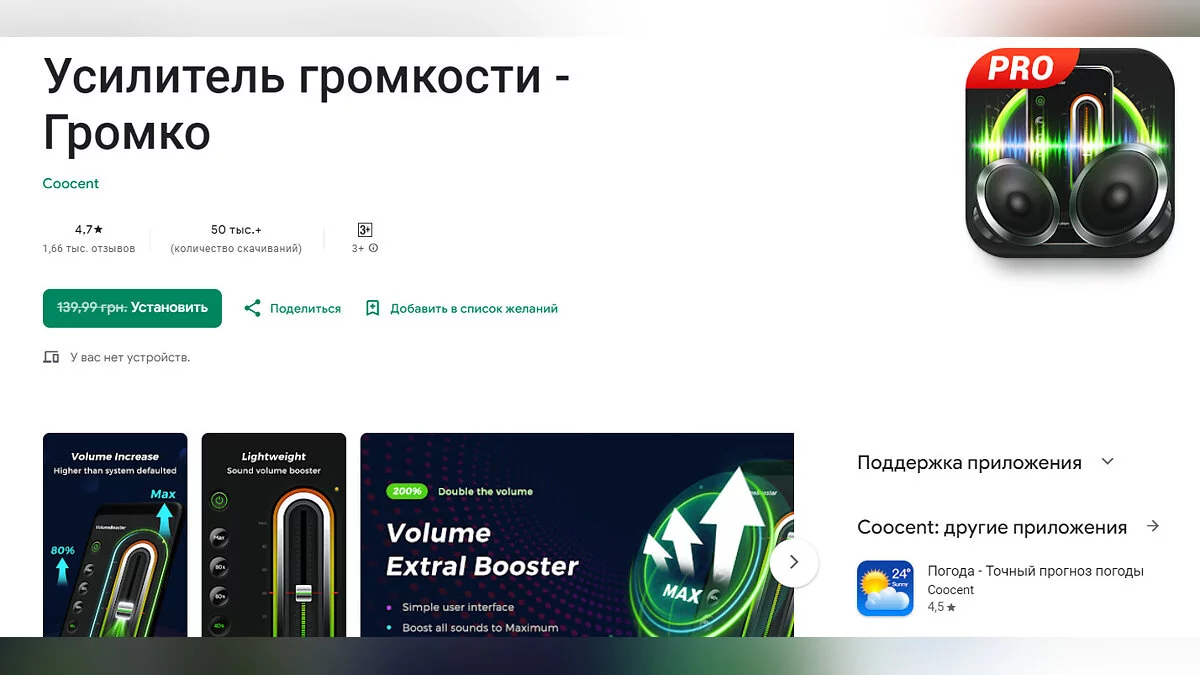
Task: Click the 50 тыс.+ downloads count
Action: 236,230
